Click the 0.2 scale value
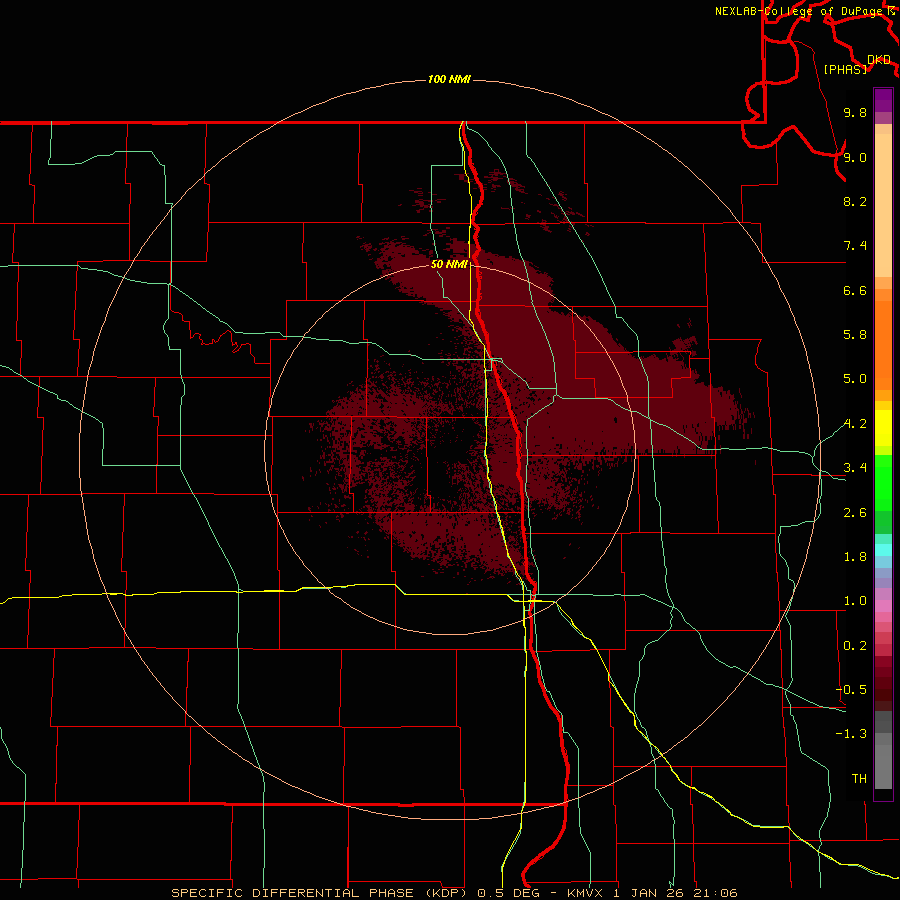Viewport: 900px width, 900px height. 855,646
